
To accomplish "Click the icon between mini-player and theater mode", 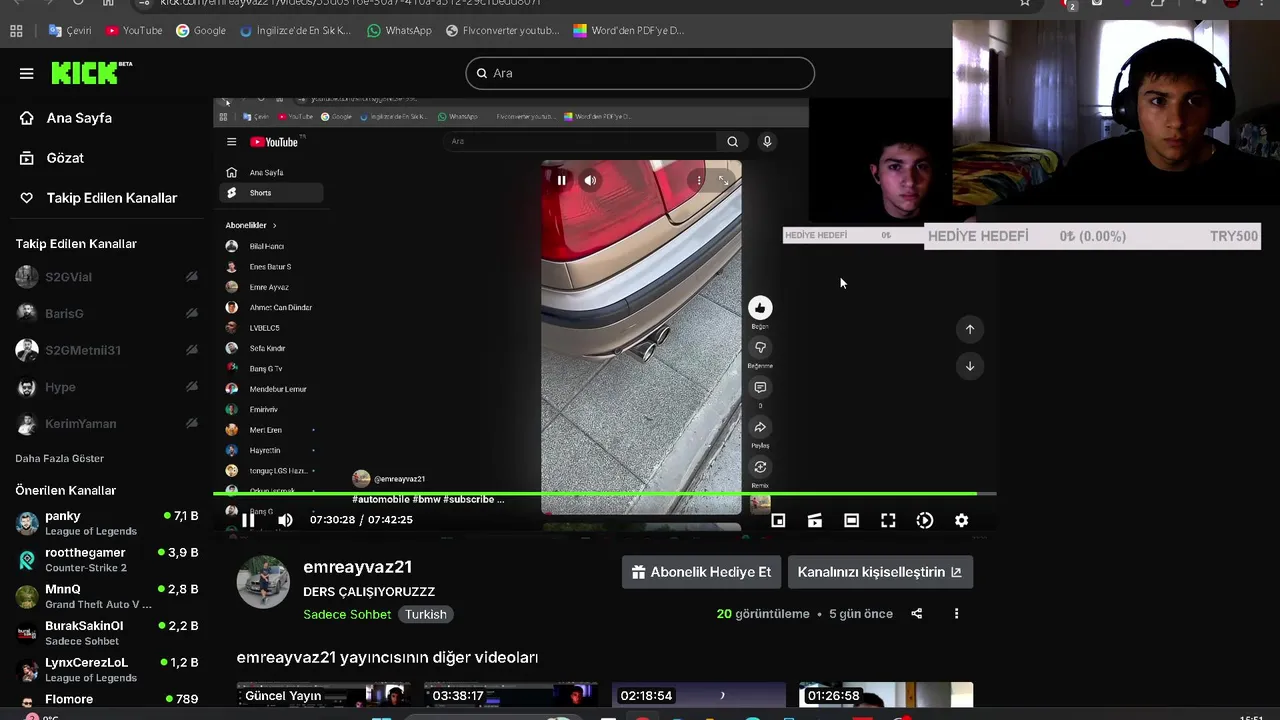I will (815, 520).
